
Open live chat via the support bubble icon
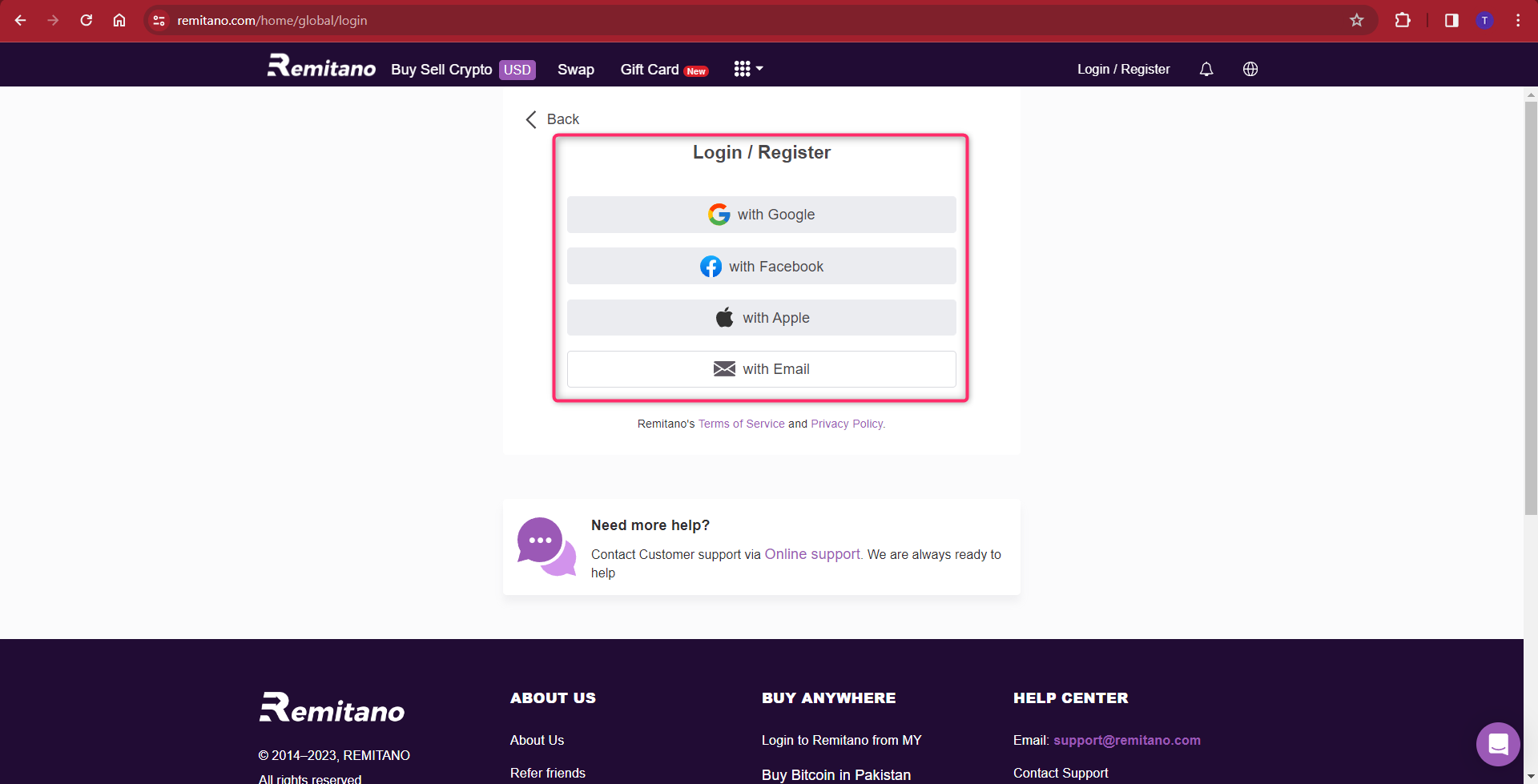point(1498,744)
